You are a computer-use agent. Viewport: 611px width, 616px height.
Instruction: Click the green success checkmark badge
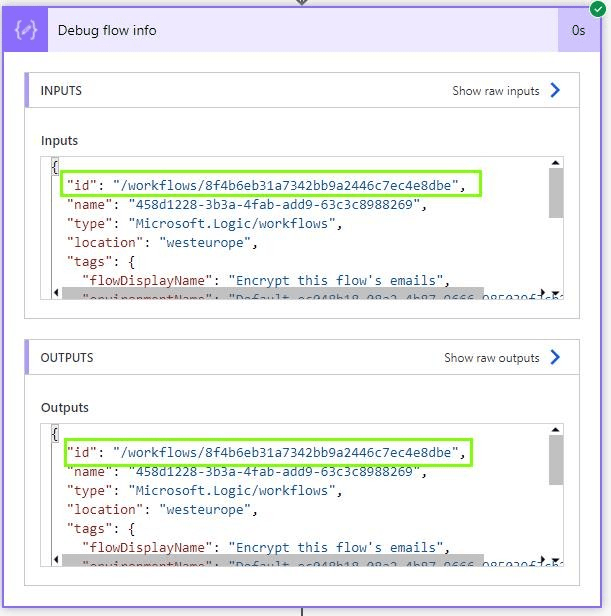[x=597, y=9]
